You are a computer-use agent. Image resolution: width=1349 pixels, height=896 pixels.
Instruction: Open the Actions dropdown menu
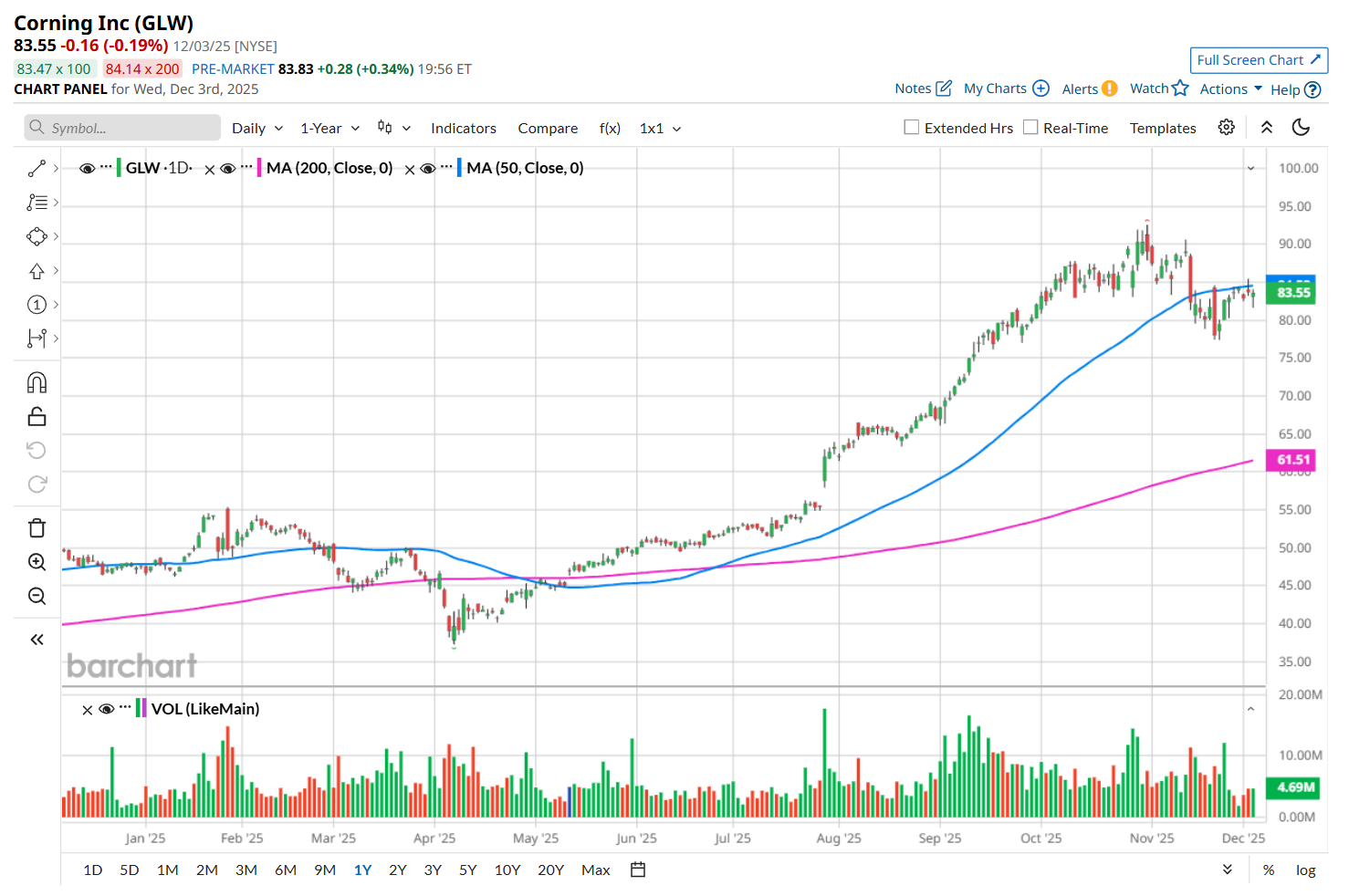point(1230,89)
